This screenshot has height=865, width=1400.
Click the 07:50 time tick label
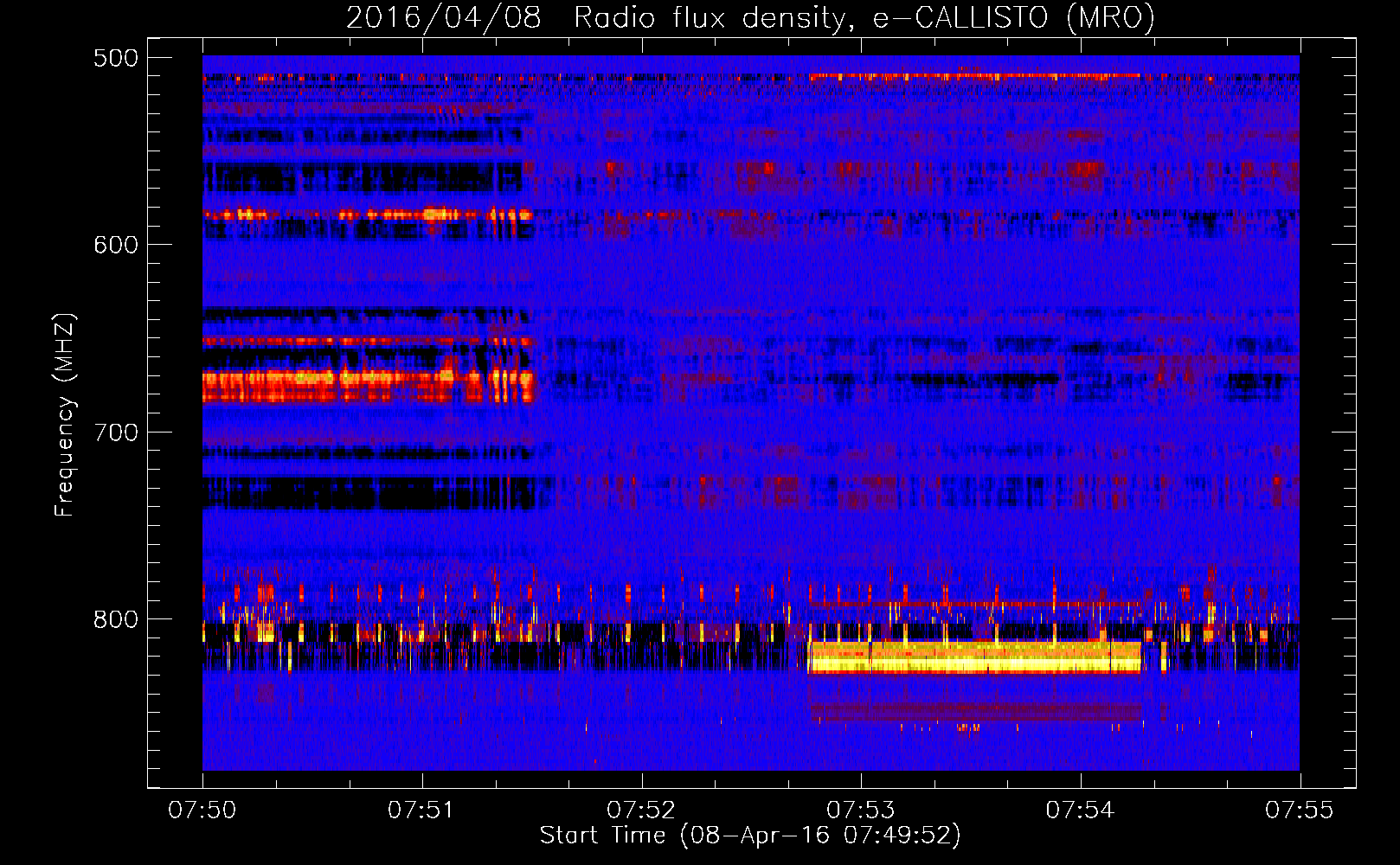click(202, 810)
